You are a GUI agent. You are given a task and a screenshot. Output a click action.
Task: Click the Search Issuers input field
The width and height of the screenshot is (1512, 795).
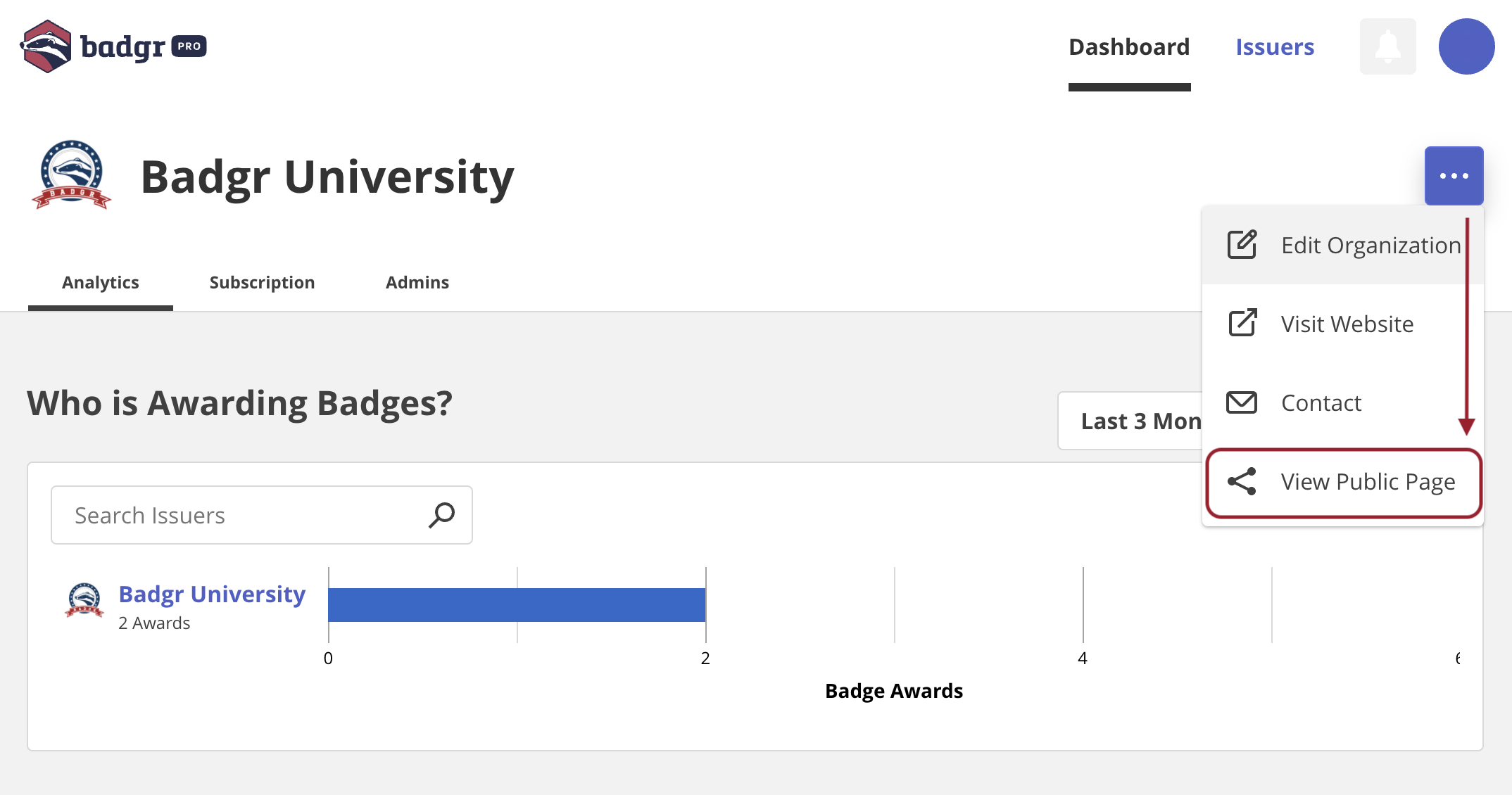coord(262,515)
